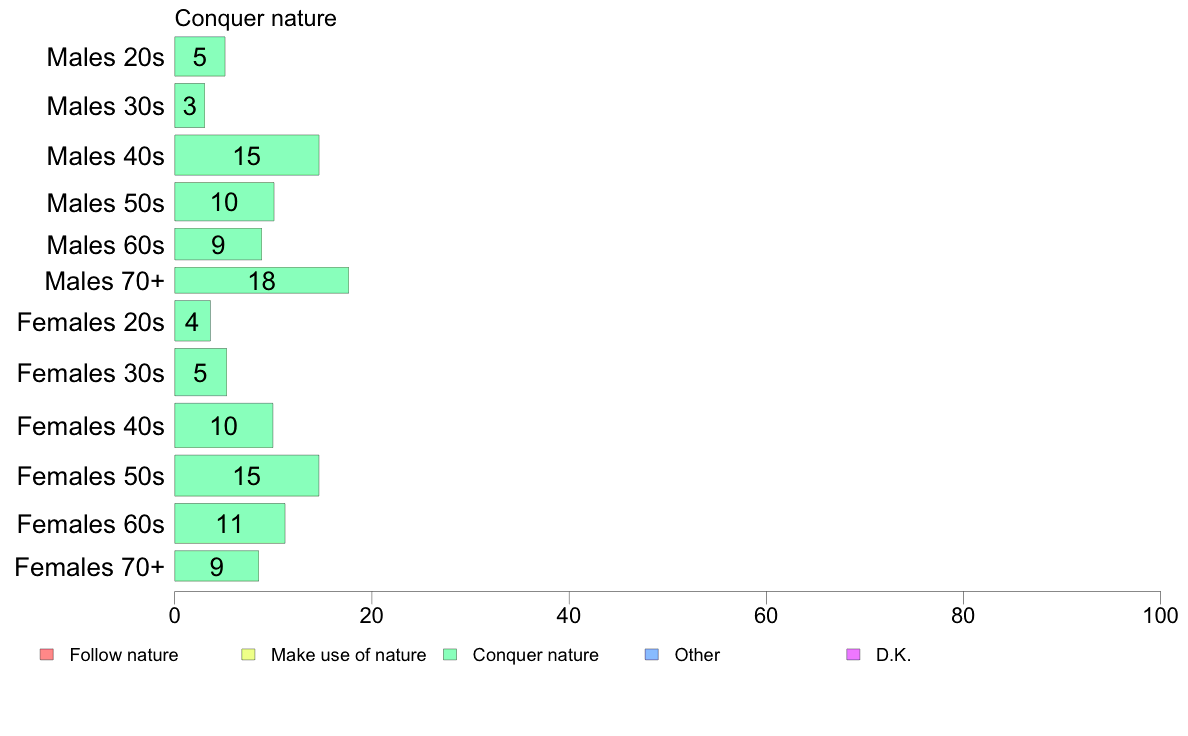Click the Follow nature red legend swatch
The width and height of the screenshot is (1188, 736).
47,654
